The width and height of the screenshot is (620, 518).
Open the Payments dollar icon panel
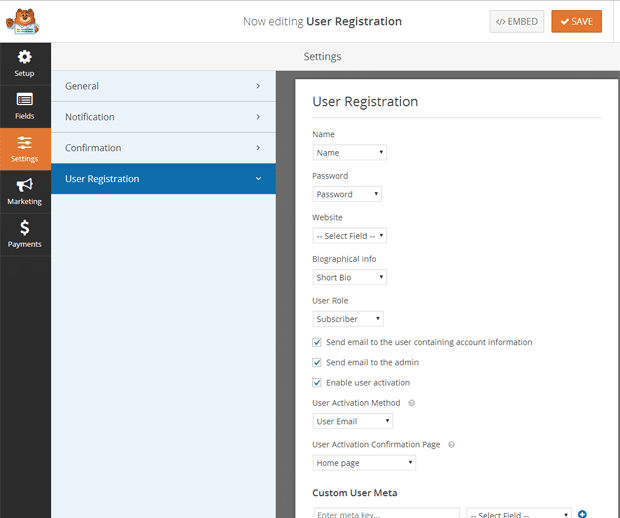click(x=25, y=234)
